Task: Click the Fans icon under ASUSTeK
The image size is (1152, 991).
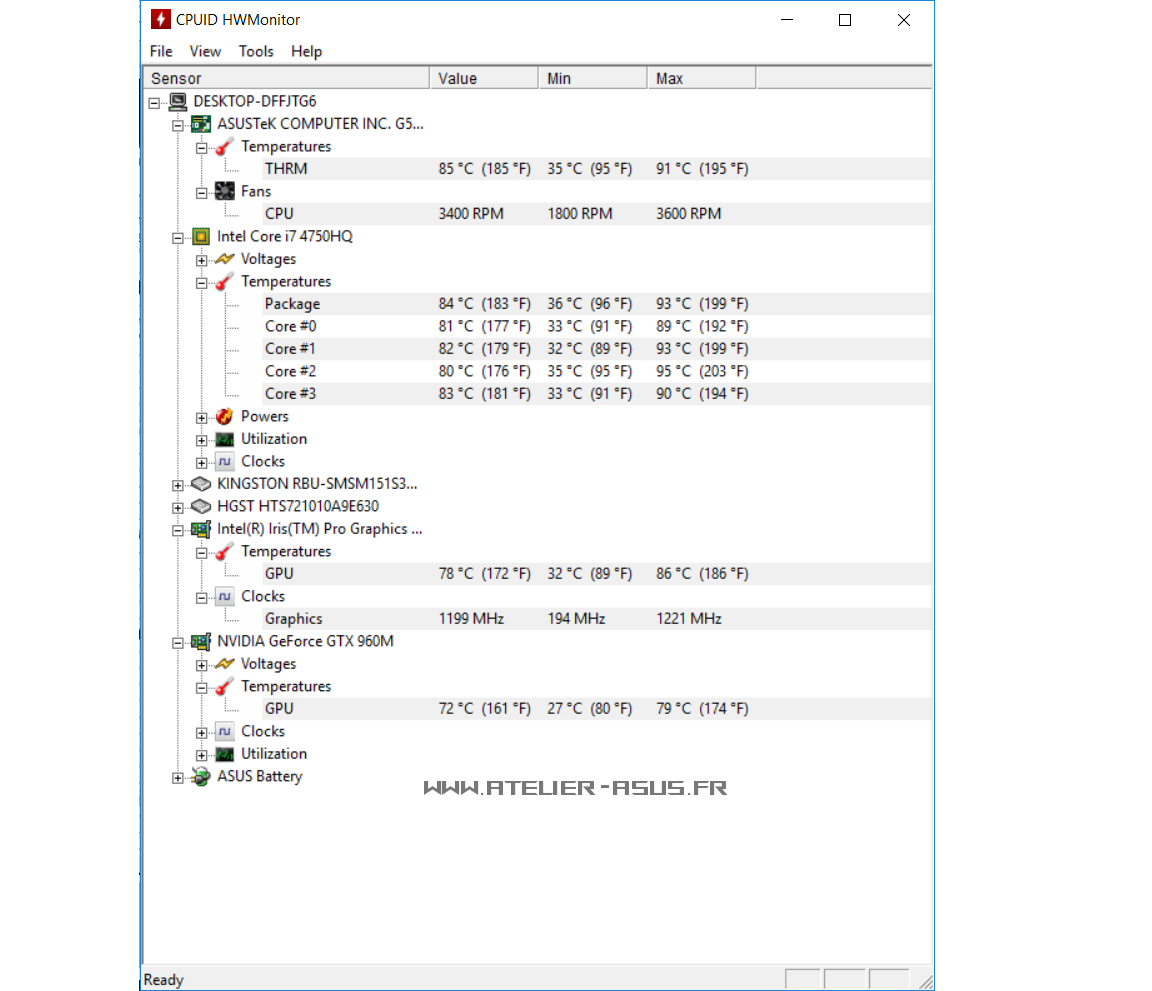Action: coord(225,192)
